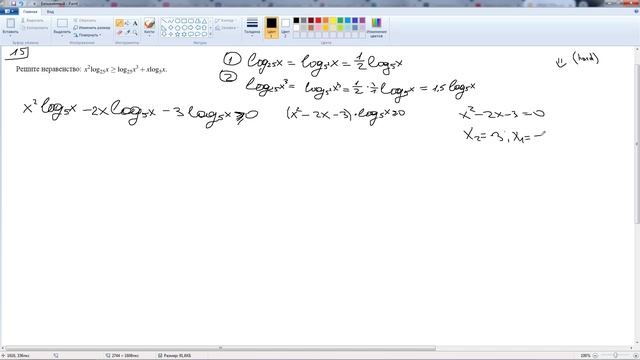Click the vertical scrollbar thumb

(637, 144)
